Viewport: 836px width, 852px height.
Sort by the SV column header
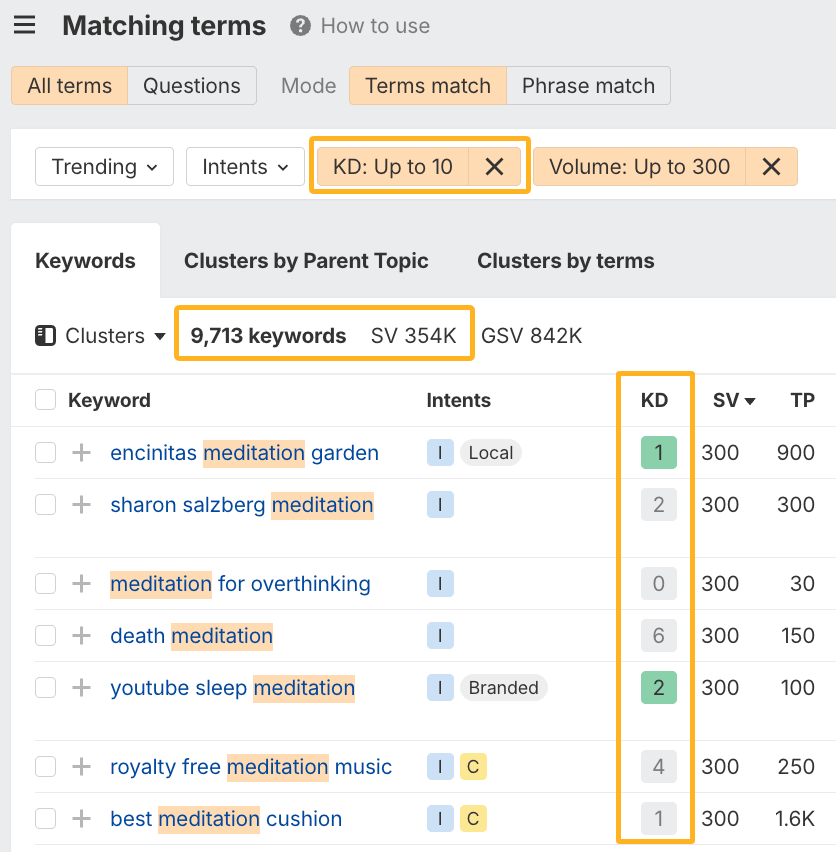[x=733, y=400]
